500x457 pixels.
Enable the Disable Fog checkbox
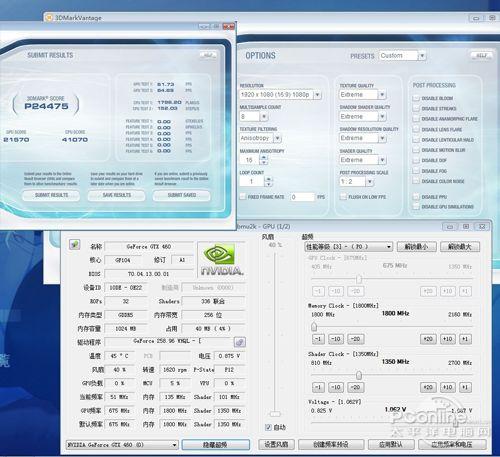[416, 171]
